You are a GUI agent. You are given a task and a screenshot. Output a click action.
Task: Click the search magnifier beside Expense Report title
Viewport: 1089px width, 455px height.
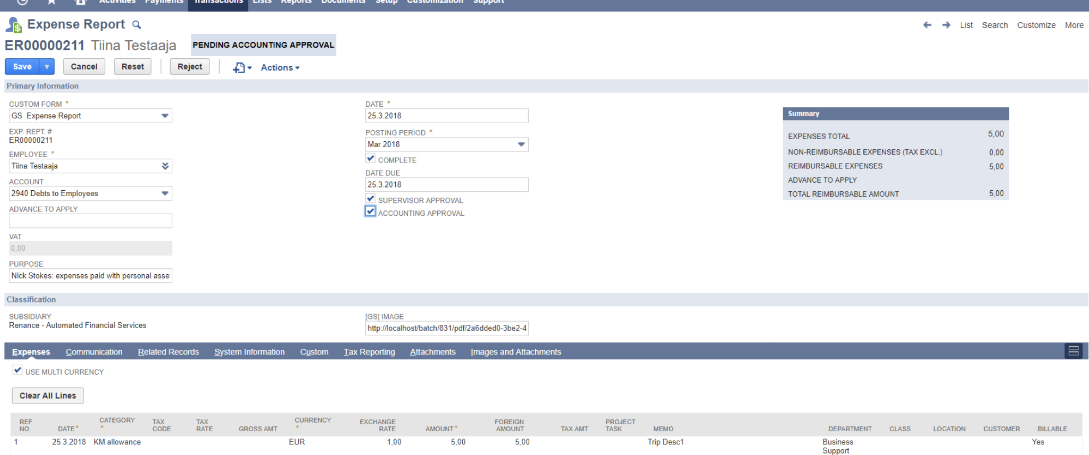(x=137, y=24)
